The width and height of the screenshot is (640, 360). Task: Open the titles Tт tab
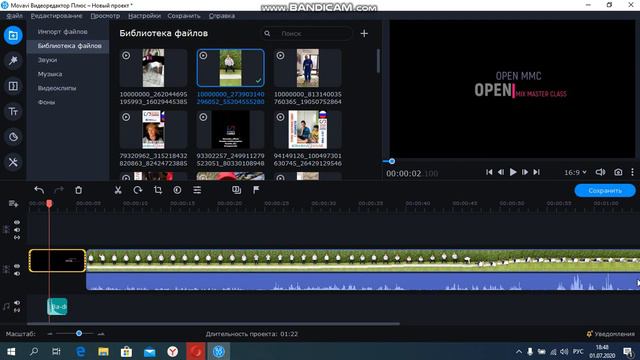click(x=13, y=111)
